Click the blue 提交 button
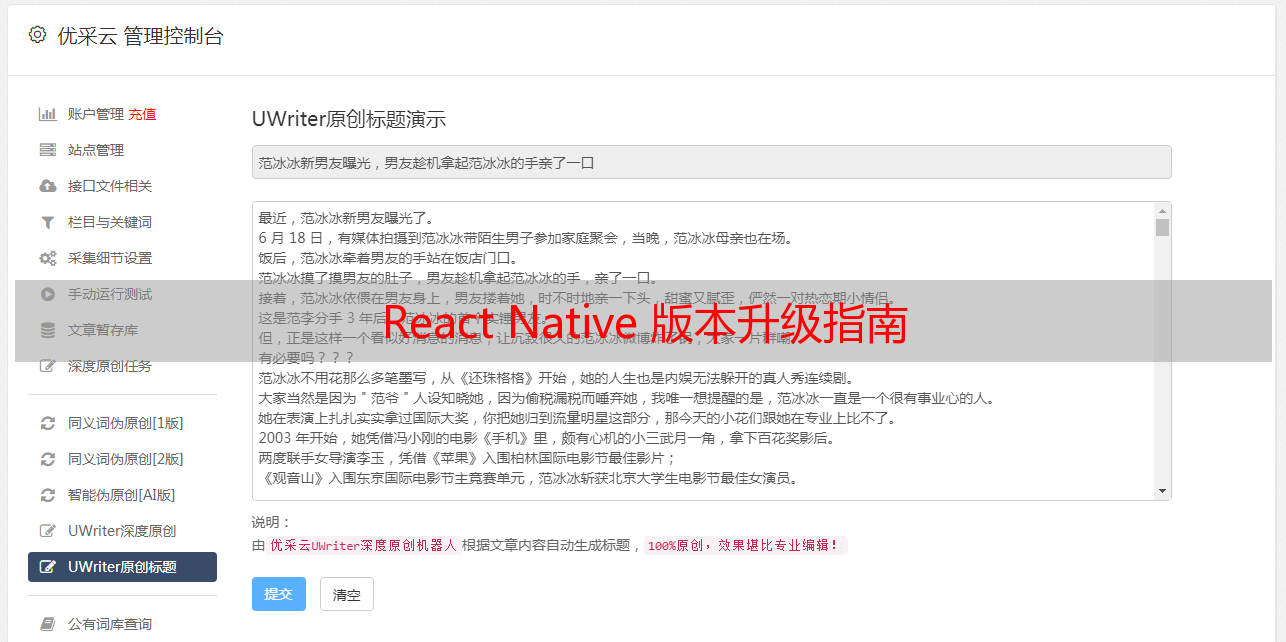 click(x=279, y=594)
